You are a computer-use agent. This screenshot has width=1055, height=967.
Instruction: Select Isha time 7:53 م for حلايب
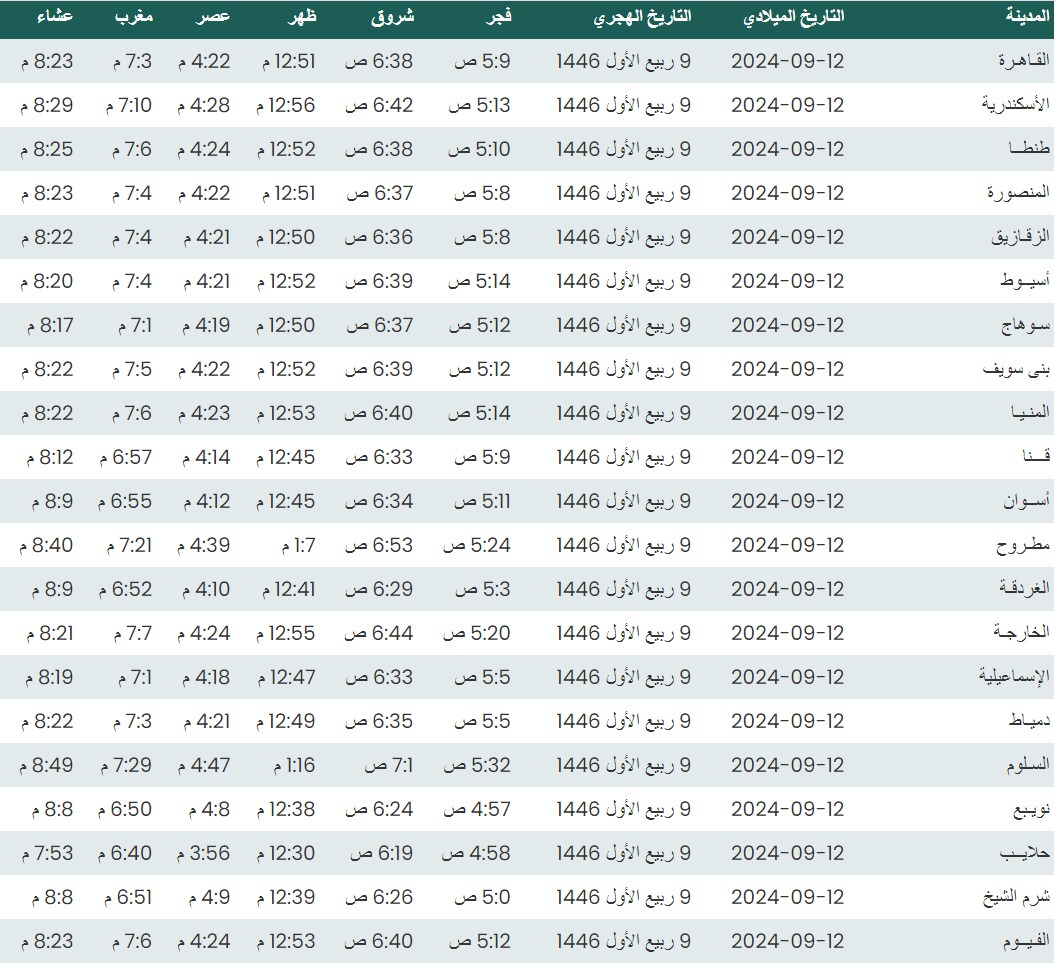tap(46, 853)
